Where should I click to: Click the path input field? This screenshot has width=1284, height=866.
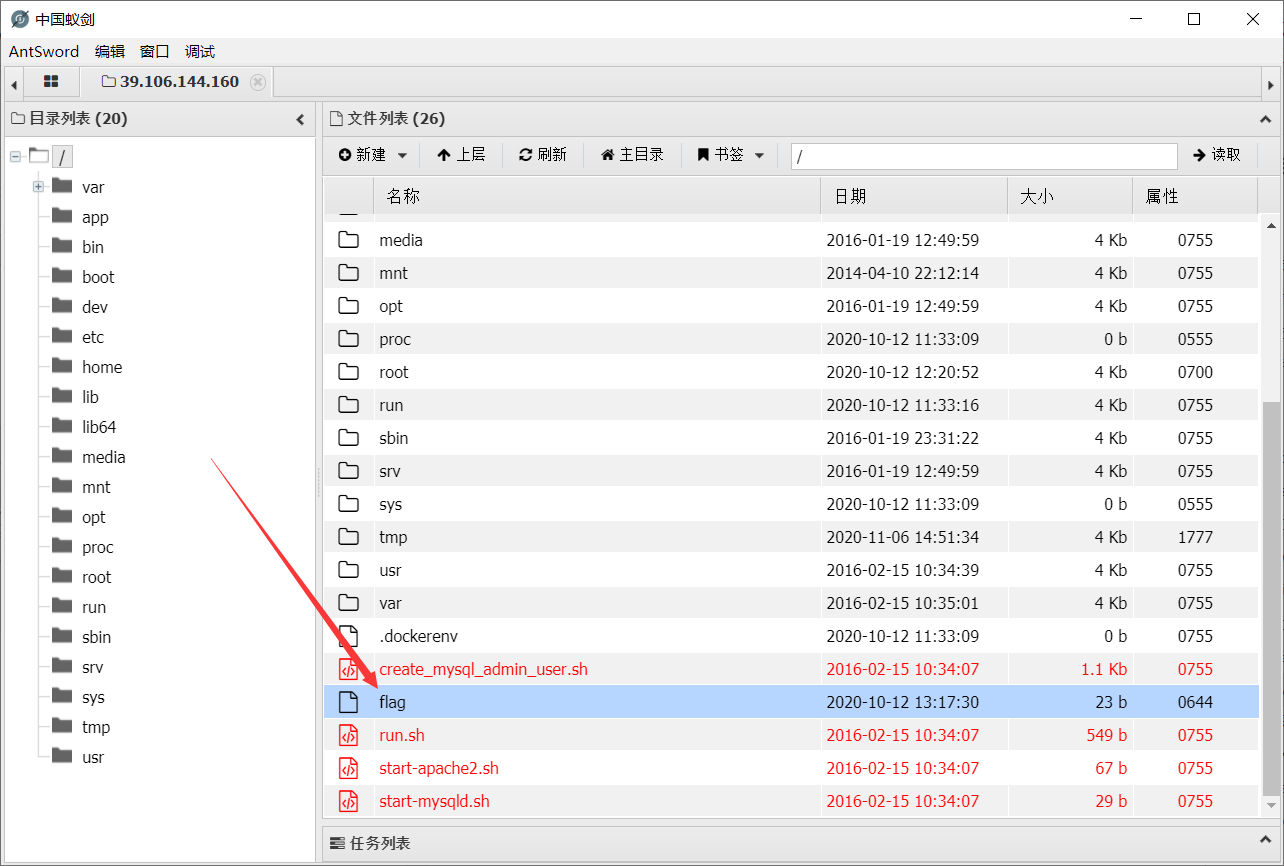(x=984, y=156)
